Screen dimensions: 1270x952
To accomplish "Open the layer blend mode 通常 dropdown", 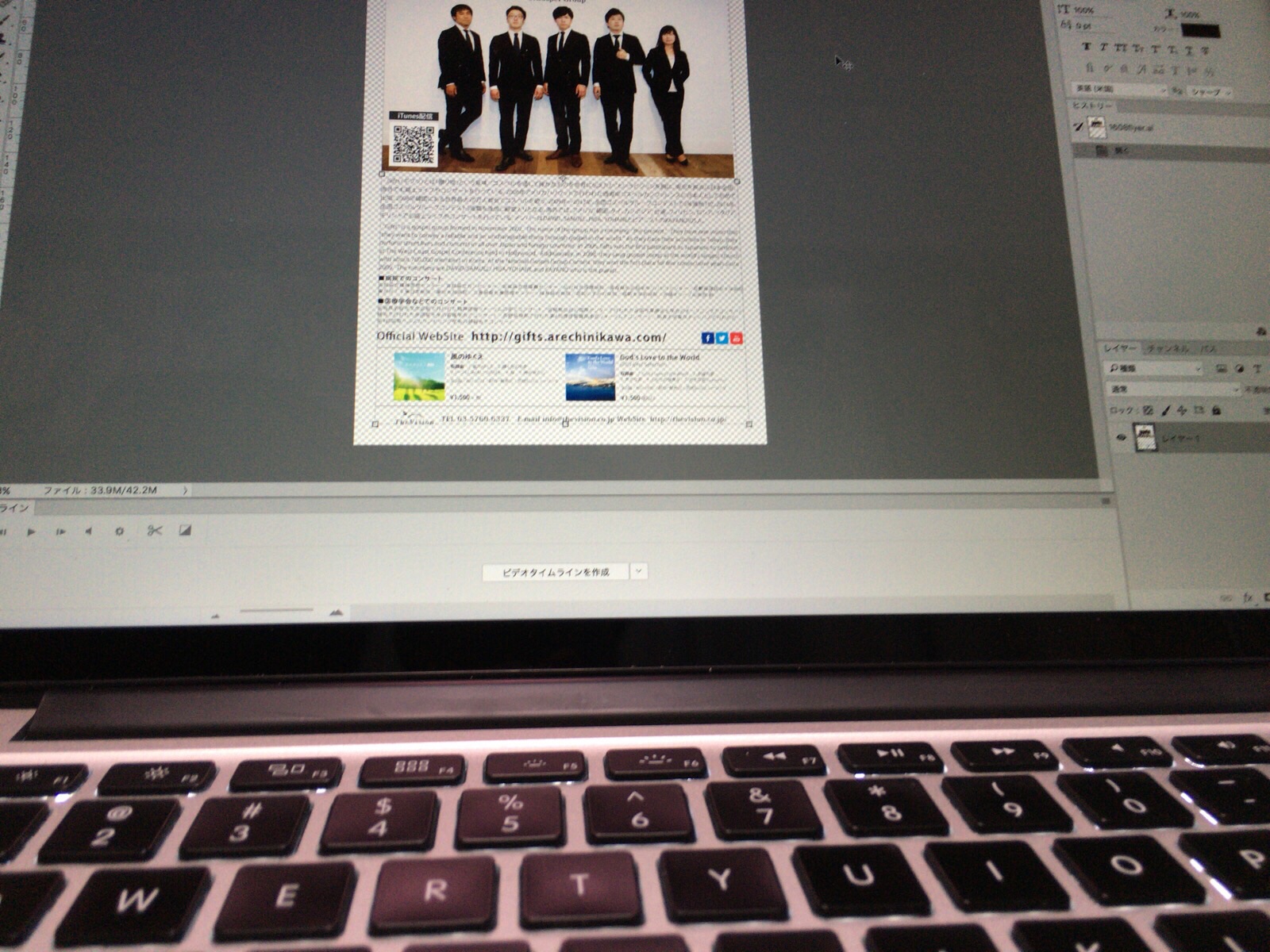I will (x=1173, y=390).
